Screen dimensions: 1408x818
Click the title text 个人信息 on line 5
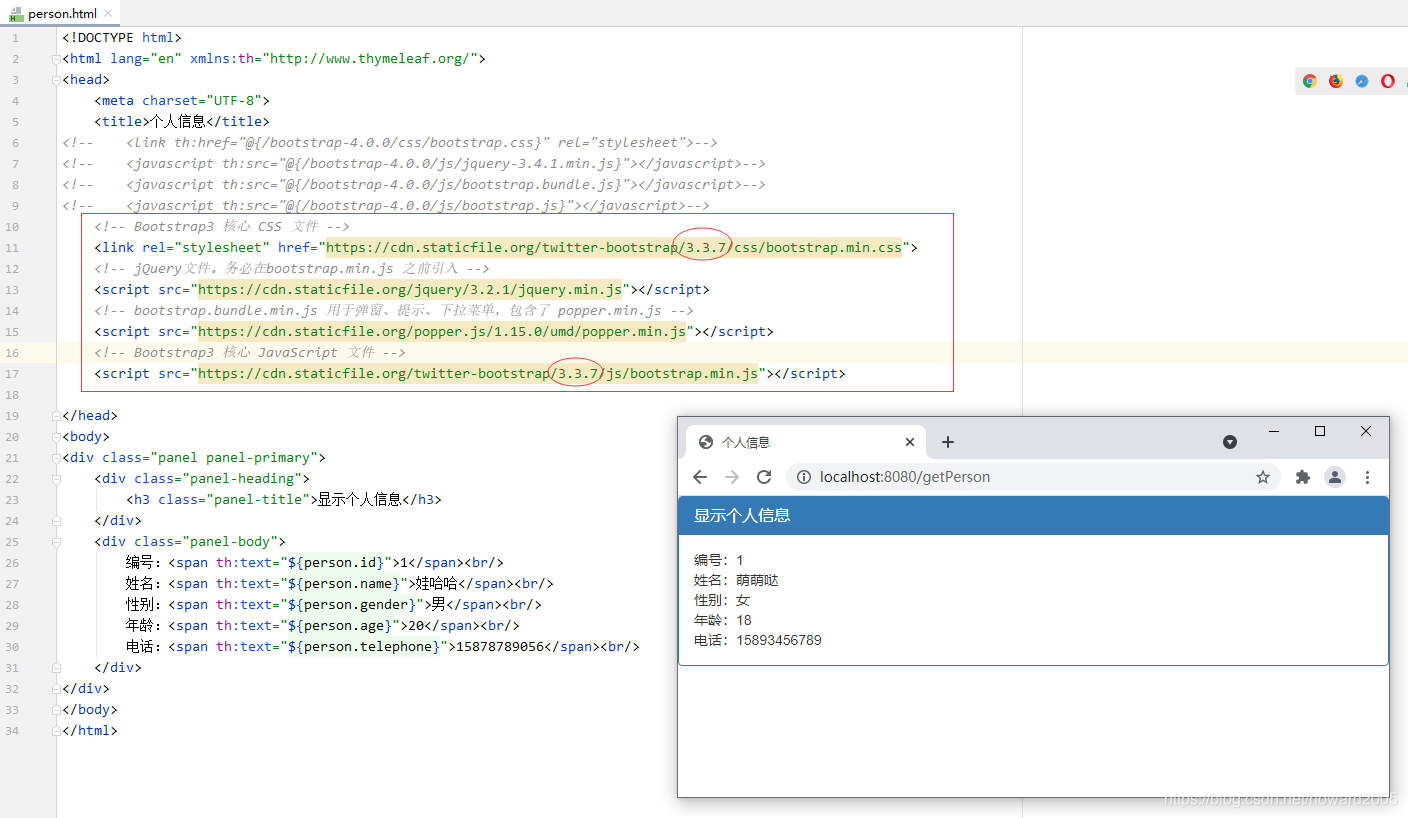tap(178, 122)
